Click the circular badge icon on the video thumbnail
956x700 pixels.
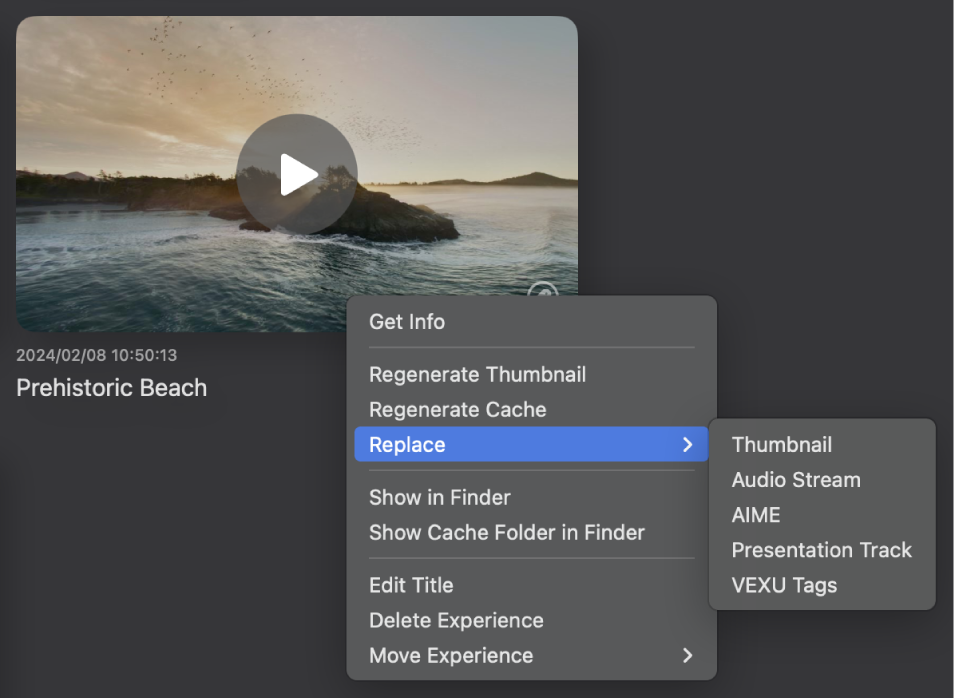click(x=541, y=295)
